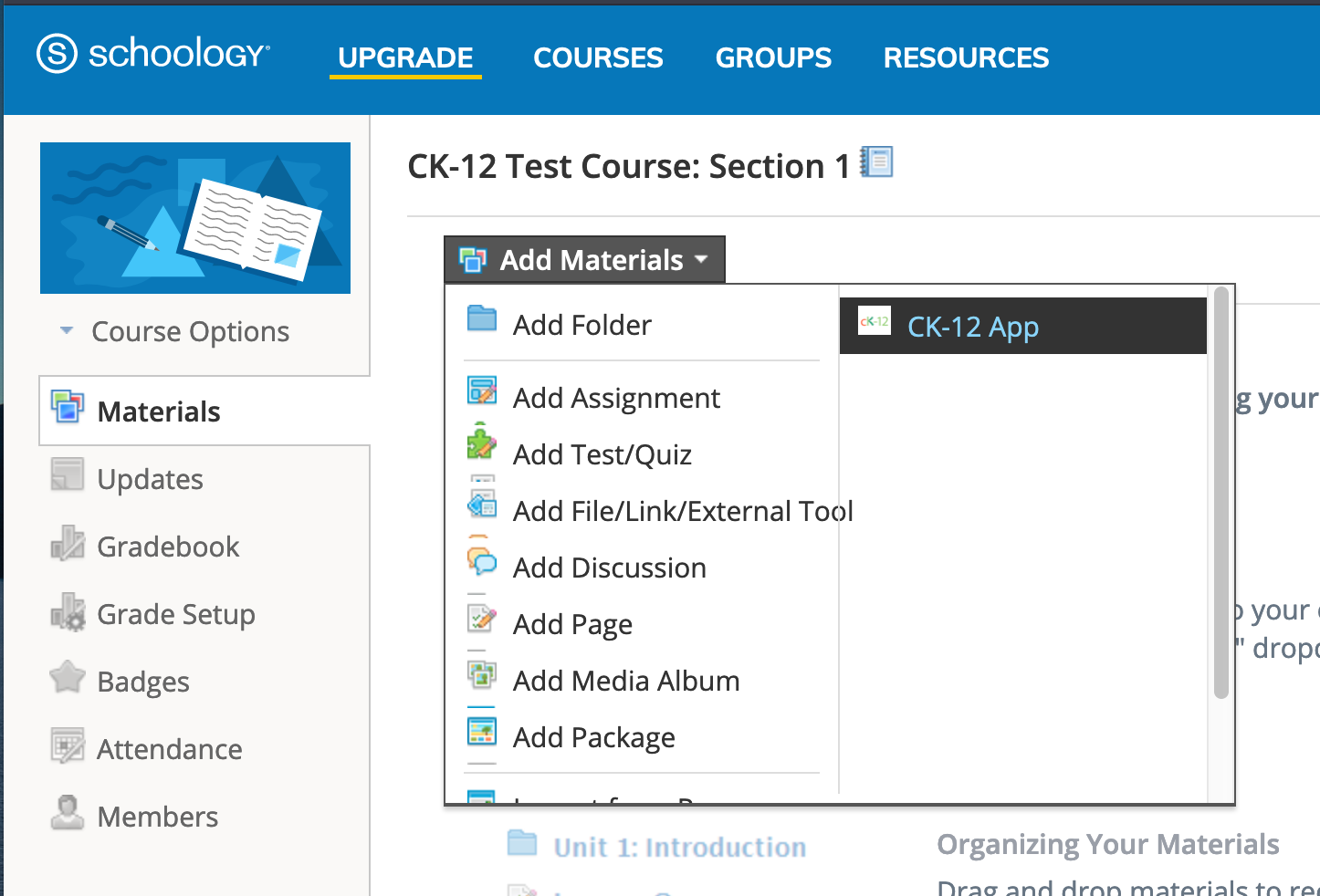Open the COURSES menu

598,57
